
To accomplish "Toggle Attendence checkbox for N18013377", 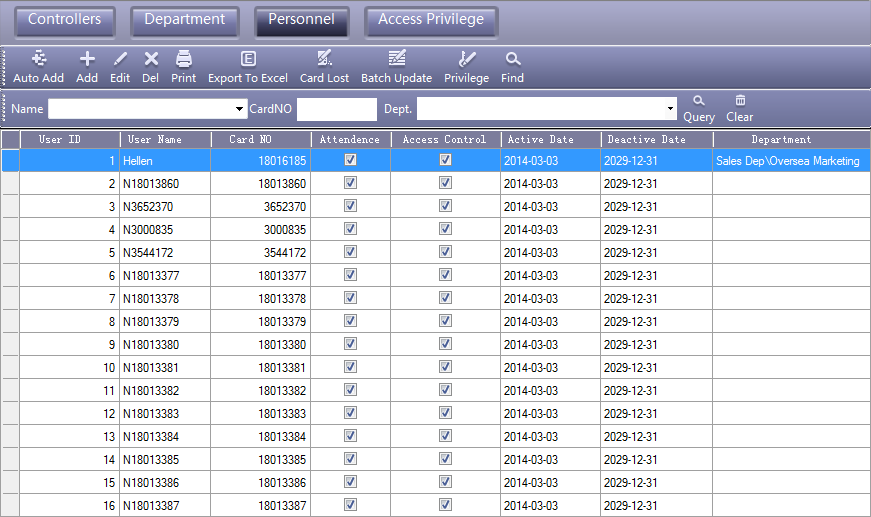I will pos(351,275).
